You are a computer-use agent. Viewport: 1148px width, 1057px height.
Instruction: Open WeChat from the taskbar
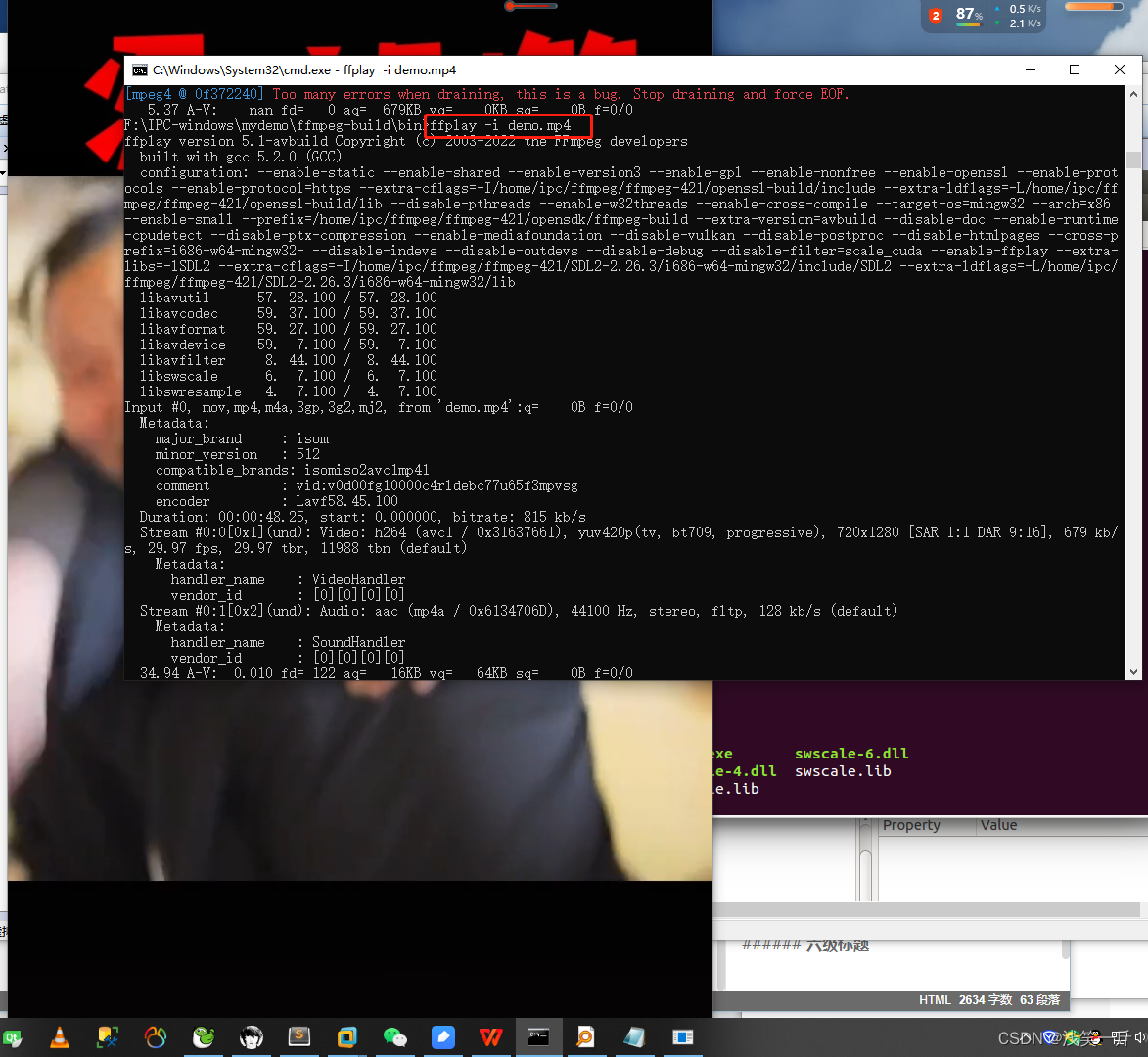click(x=394, y=1037)
